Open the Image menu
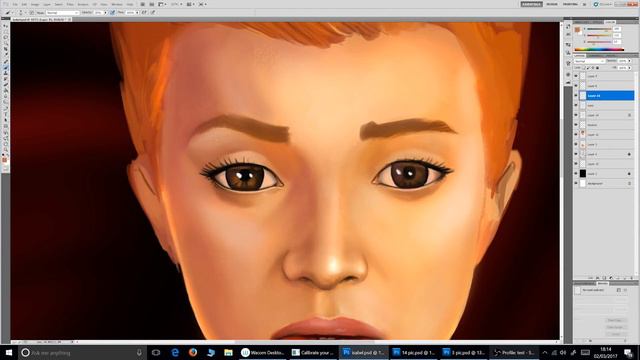640x360 pixels. click(x=35, y=4)
